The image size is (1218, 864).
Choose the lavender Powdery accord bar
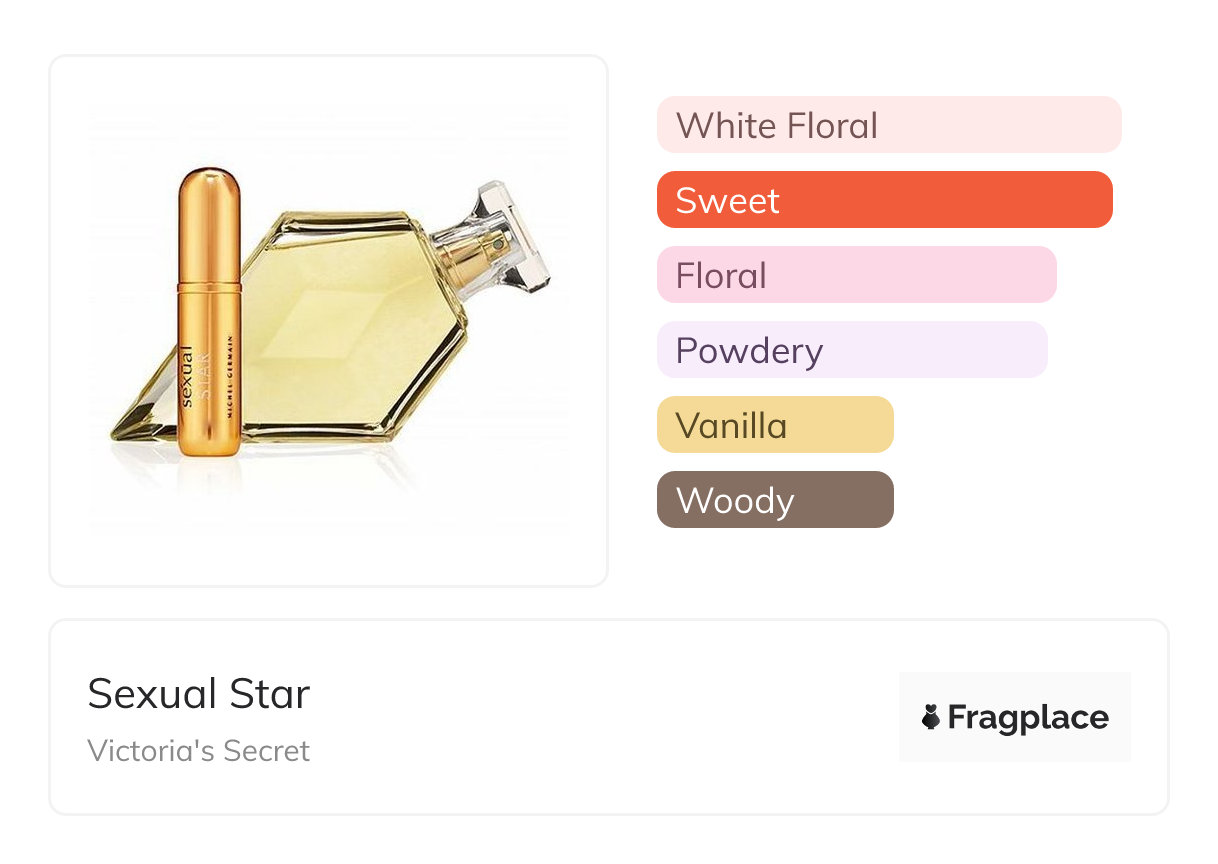coord(851,350)
